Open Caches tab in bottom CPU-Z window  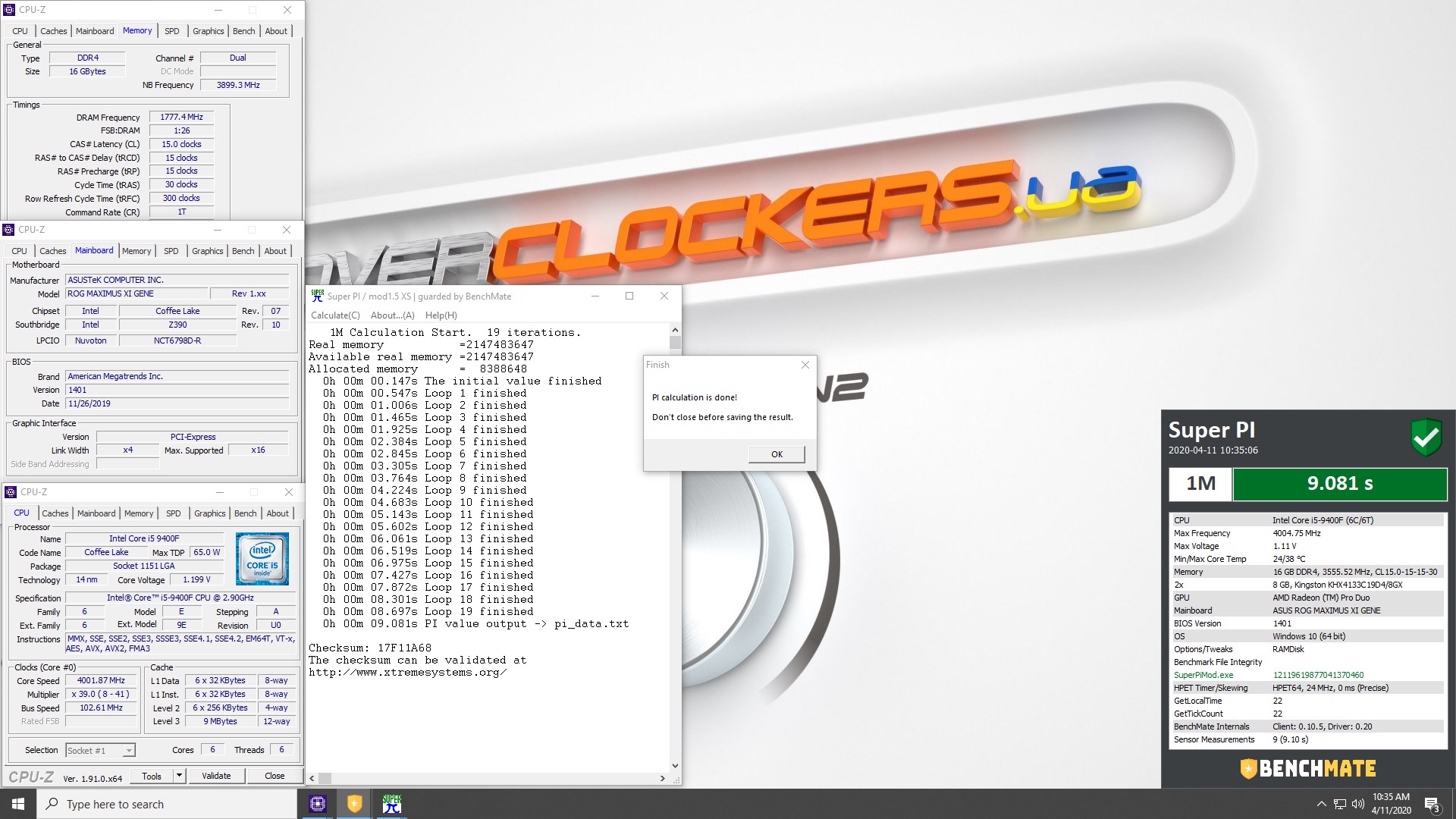tap(55, 513)
